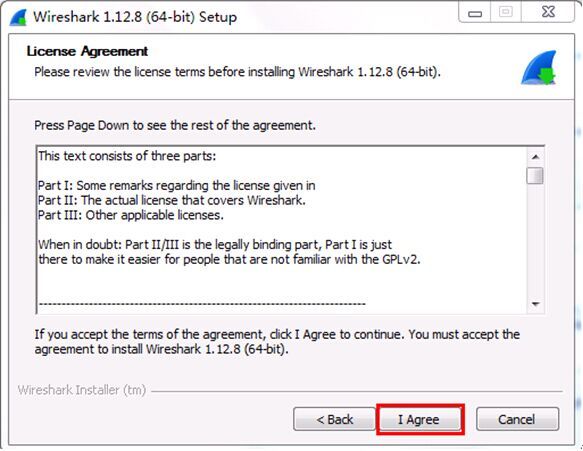Click the 'Part II: The actual license' line
The width and height of the screenshot is (583, 451).
pos(172,200)
